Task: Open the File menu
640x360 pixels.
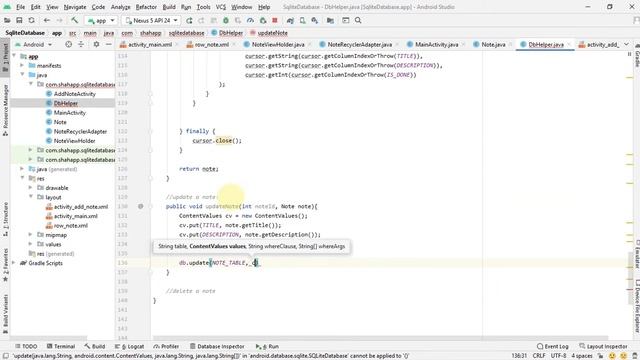Action: click(20, 7)
